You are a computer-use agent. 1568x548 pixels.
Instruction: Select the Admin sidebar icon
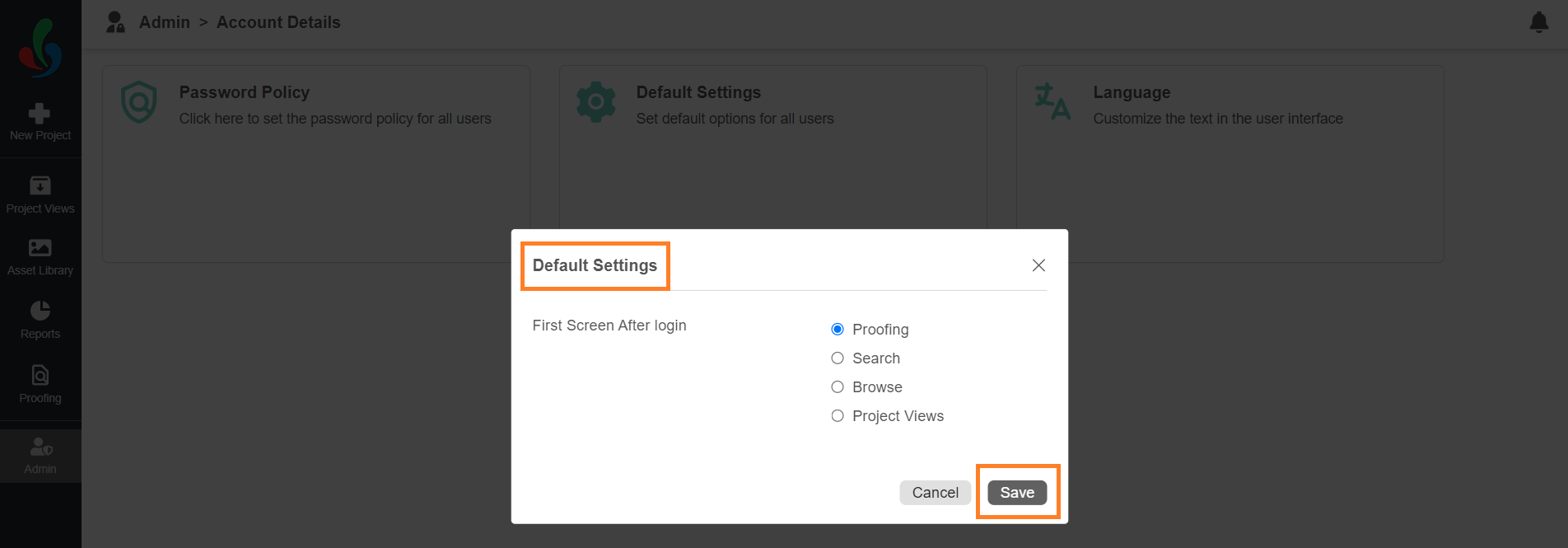coord(40,447)
